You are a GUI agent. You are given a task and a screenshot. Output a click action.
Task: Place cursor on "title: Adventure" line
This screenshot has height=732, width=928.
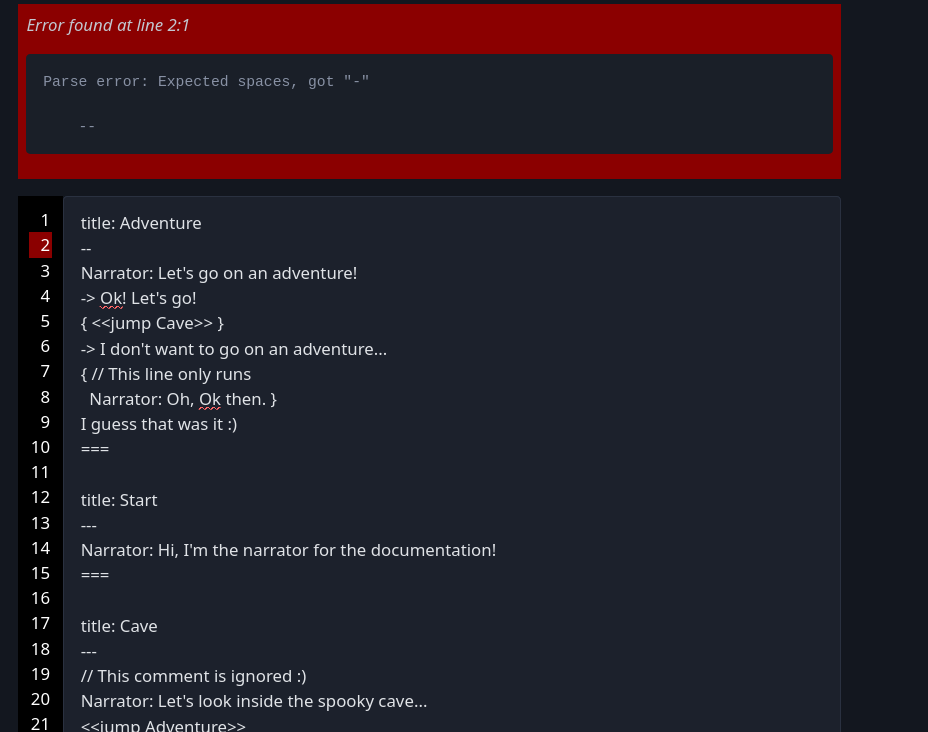pyautogui.click(x=141, y=223)
